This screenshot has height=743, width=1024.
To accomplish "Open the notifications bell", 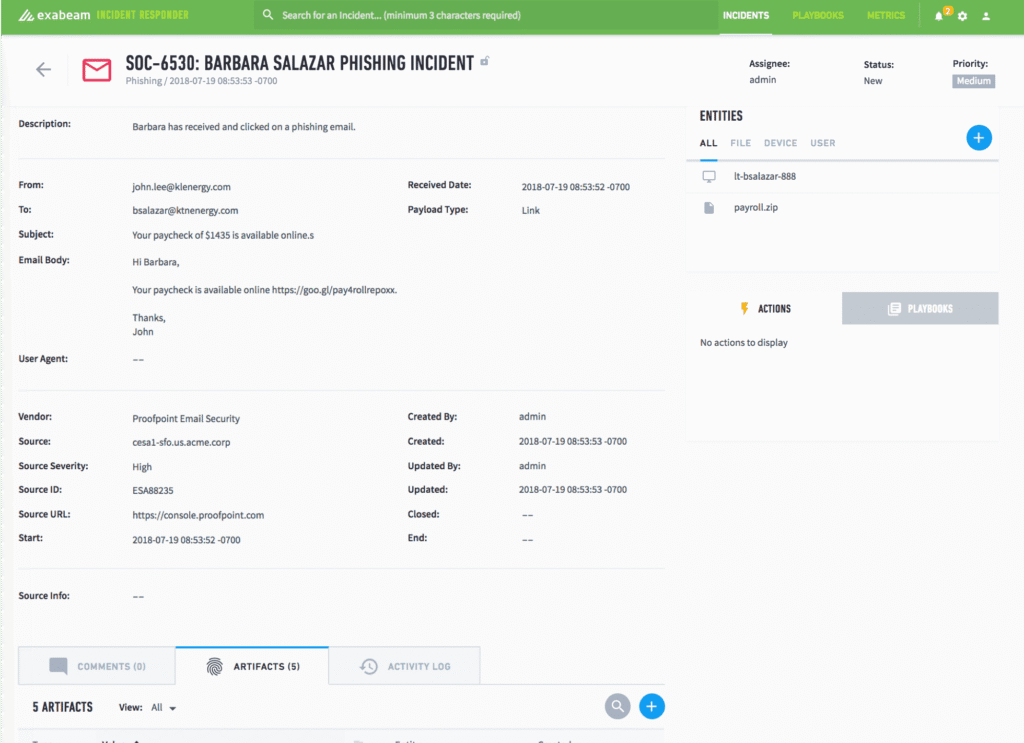I will pyautogui.click(x=938, y=16).
